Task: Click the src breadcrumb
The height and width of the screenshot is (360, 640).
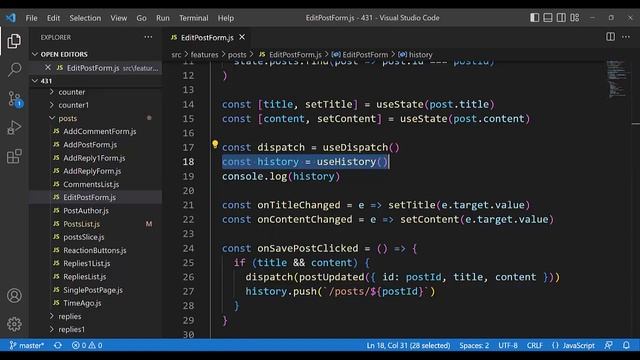Action: [x=176, y=55]
